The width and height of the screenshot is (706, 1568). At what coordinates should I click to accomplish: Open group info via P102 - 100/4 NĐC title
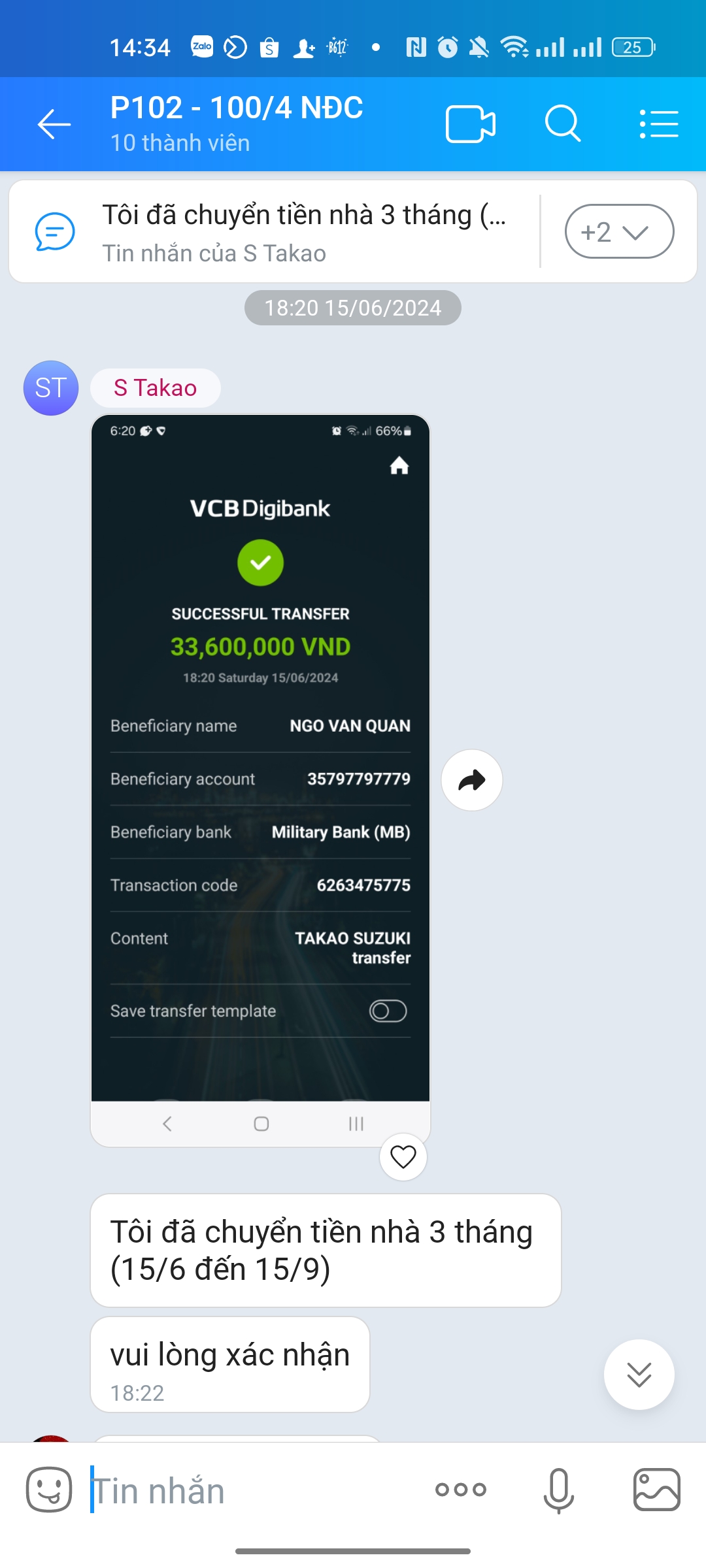point(237,108)
